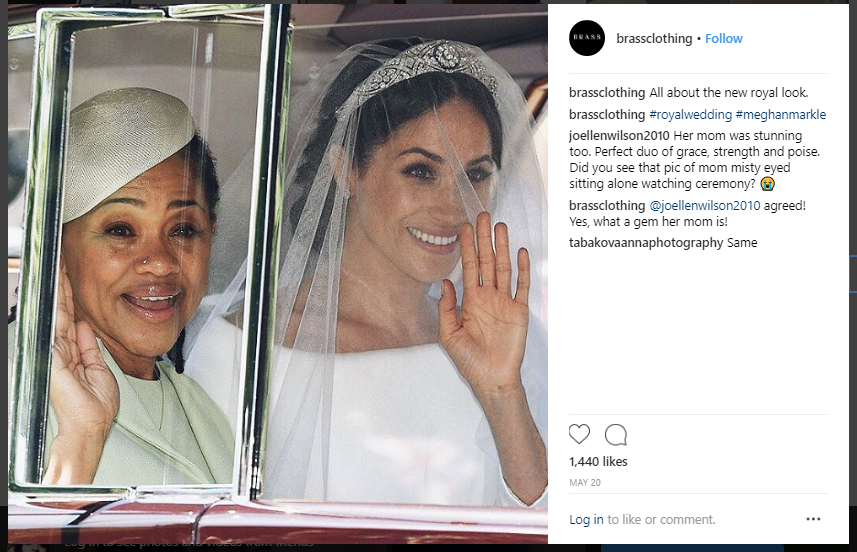Open the three-dot more options menu
This screenshot has height=552, width=857.
(813, 519)
